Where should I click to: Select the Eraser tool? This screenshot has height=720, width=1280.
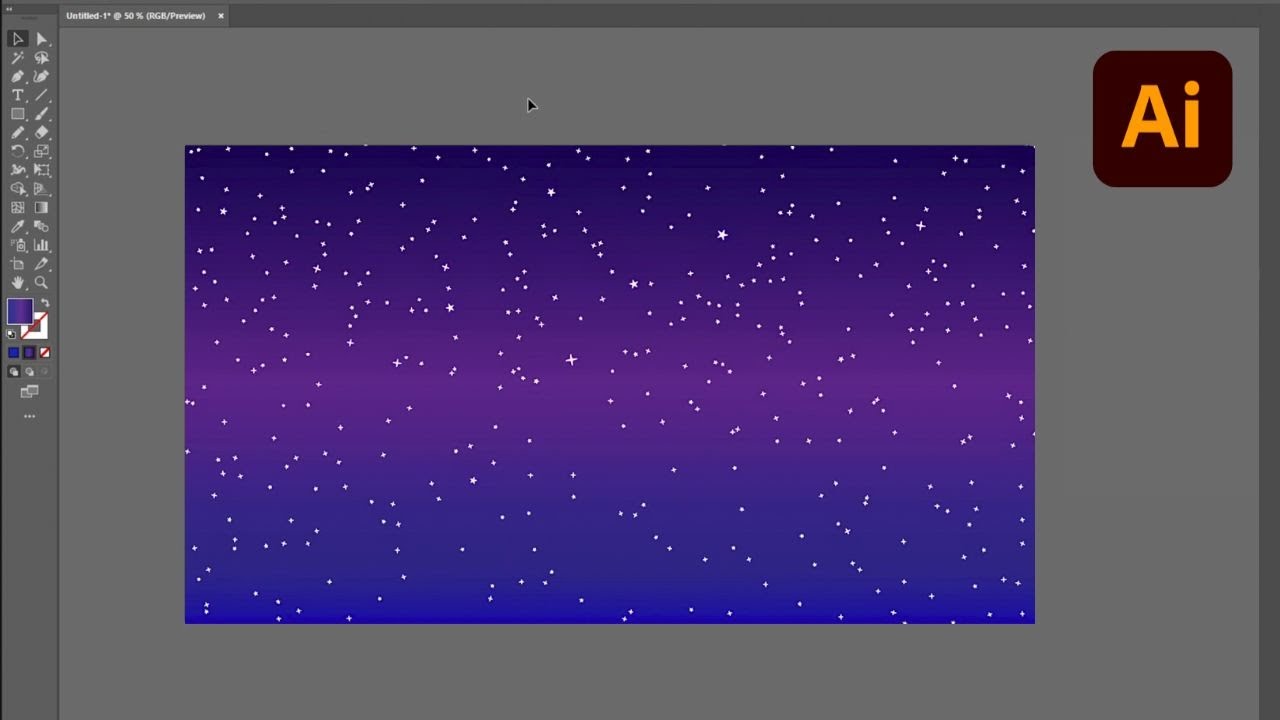[x=41, y=132]
